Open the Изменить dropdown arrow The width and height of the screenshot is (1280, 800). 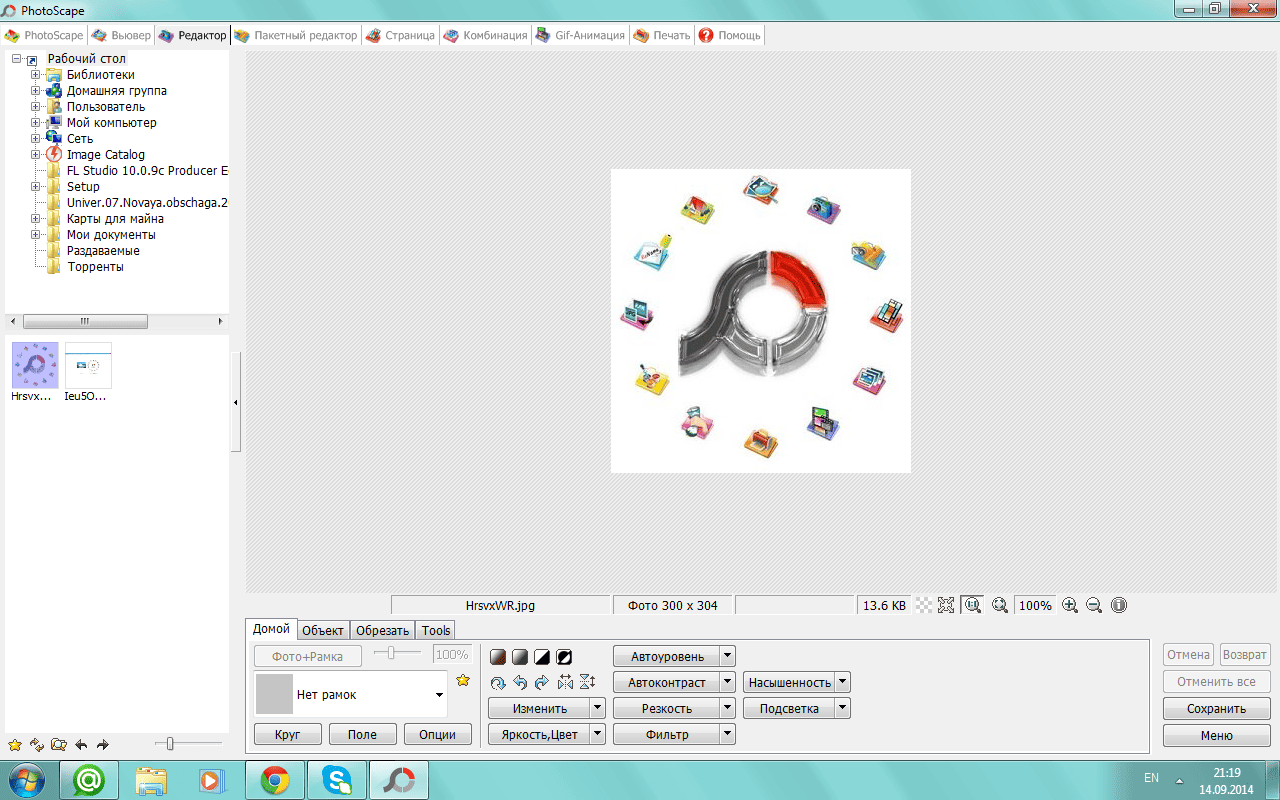598,708
